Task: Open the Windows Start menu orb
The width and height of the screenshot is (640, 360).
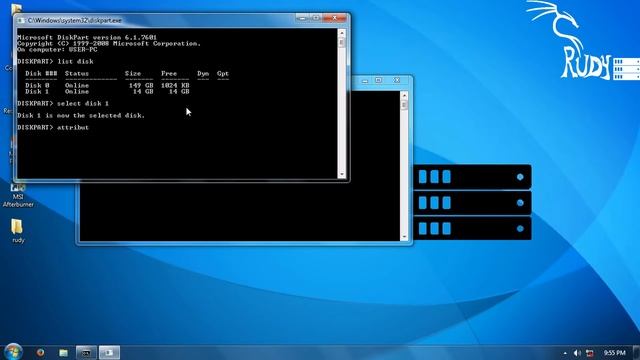Action: tap(13, 352)
